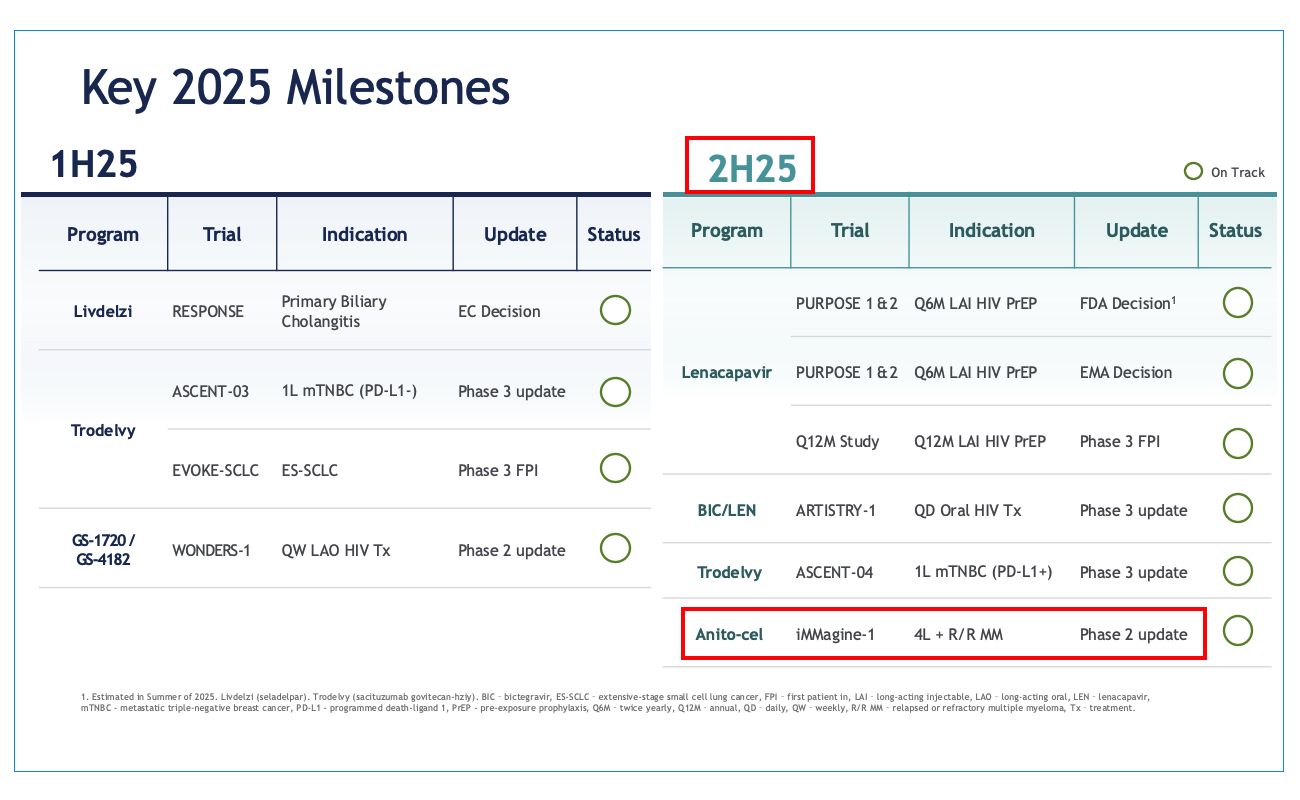The height and width of the screenshot is (800, 1300).
Task: Select the "ARTISTRY-1" trial cell
Action: [x=836, y=510]
